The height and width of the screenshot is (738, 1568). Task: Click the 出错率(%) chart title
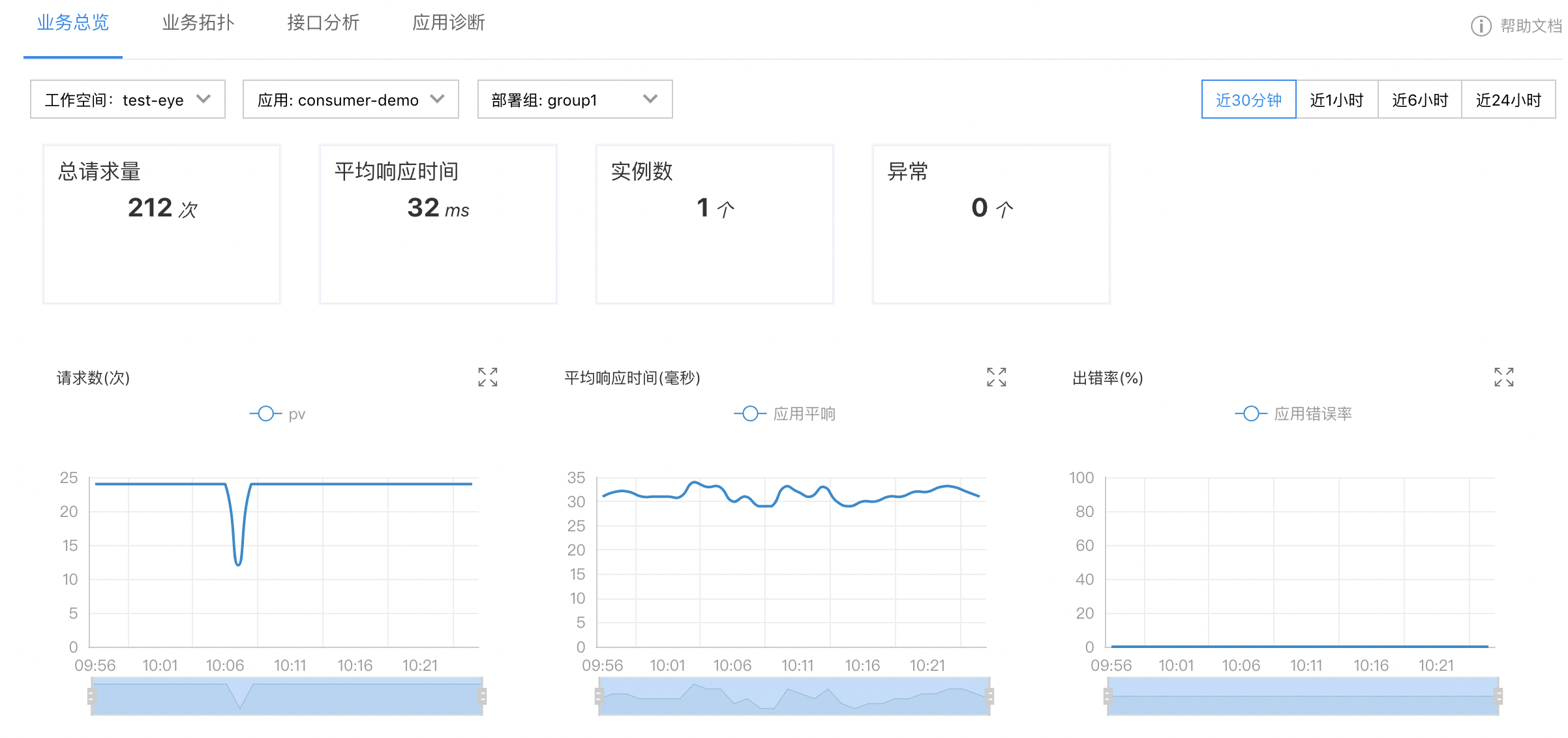click(1108, 378)
